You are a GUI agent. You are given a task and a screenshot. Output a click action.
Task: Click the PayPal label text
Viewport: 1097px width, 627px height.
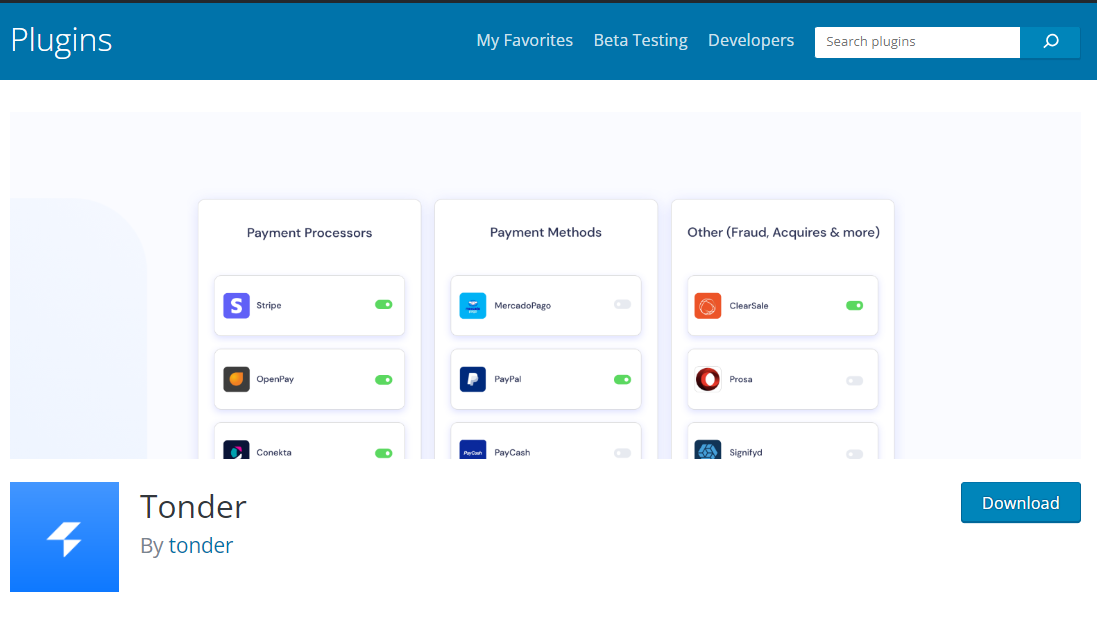coord(508,379)
